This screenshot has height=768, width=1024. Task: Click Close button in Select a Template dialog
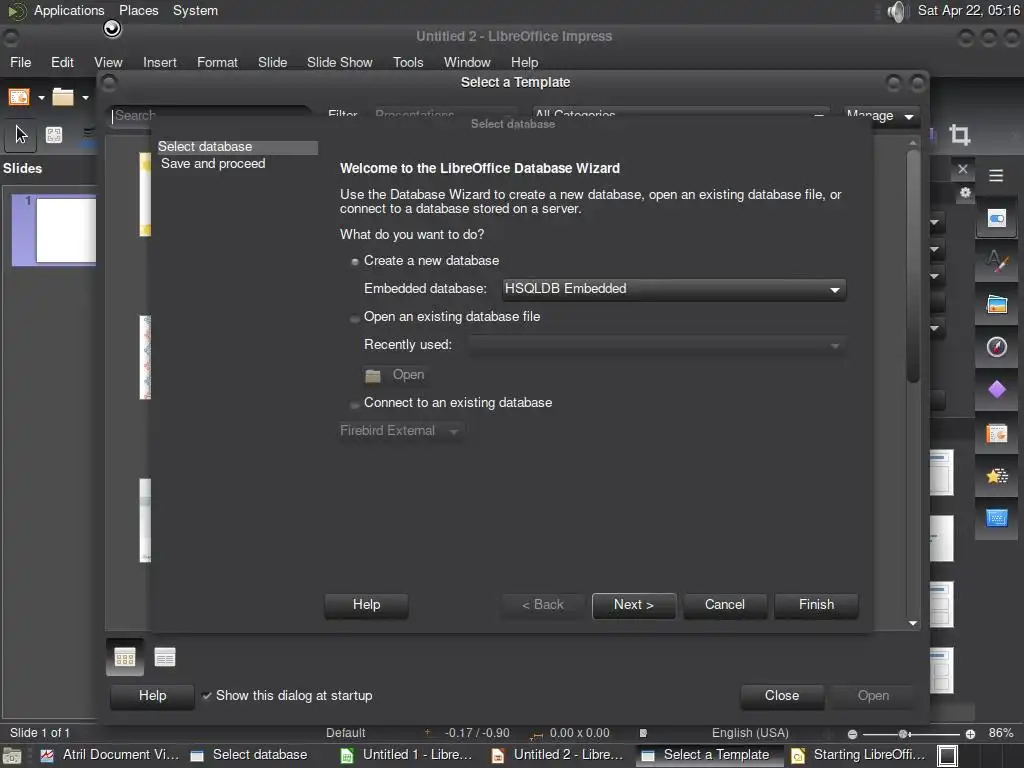[782, 696]
